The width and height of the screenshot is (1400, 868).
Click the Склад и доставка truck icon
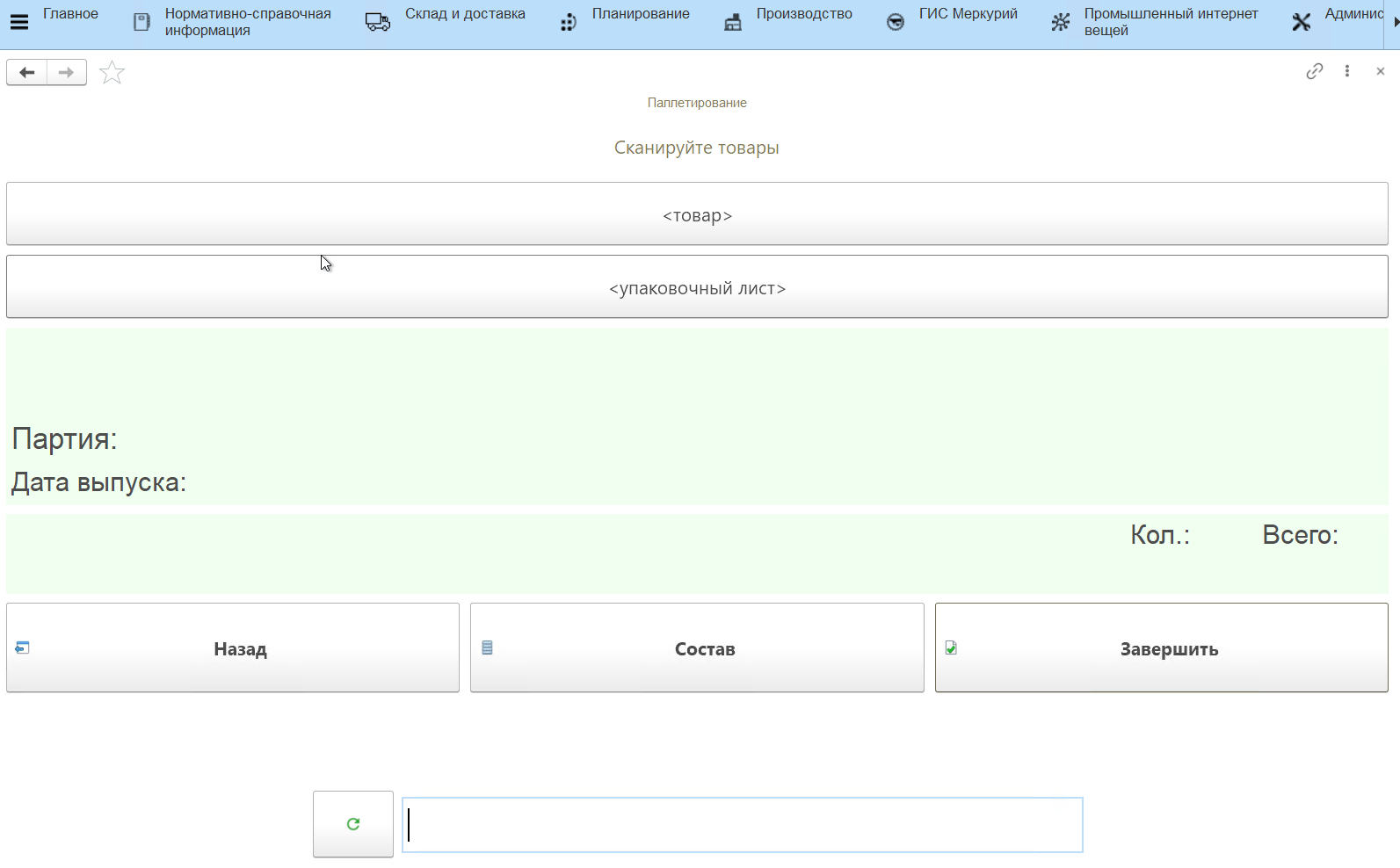(378, 22)
